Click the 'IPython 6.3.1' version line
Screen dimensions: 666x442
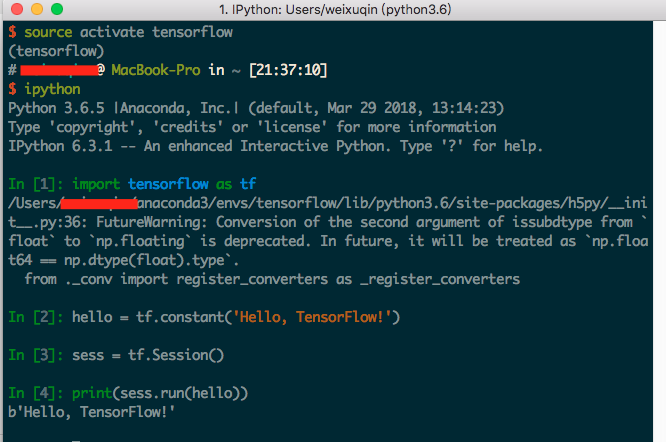276,146
